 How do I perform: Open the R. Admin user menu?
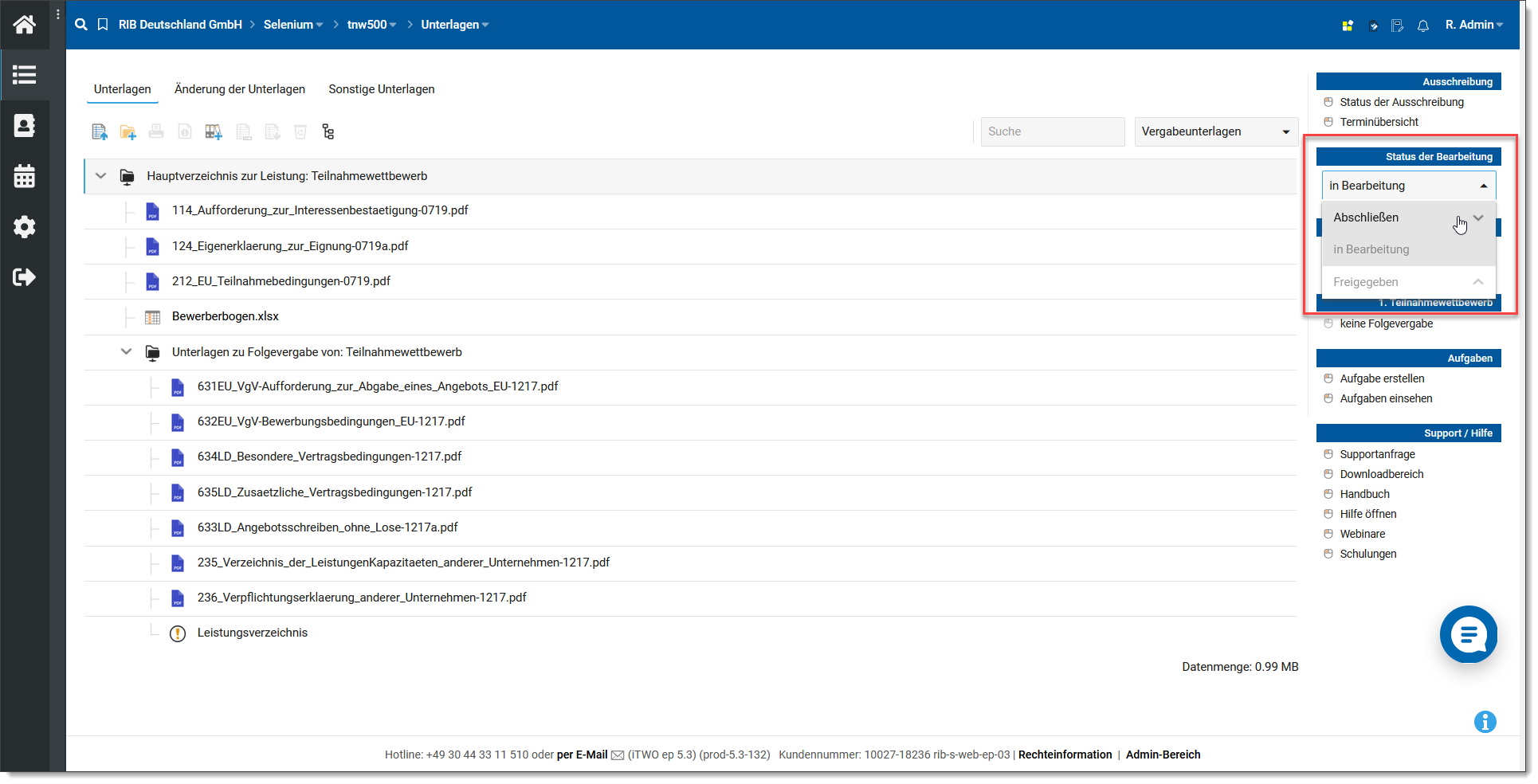click(x=1473, y=25)
